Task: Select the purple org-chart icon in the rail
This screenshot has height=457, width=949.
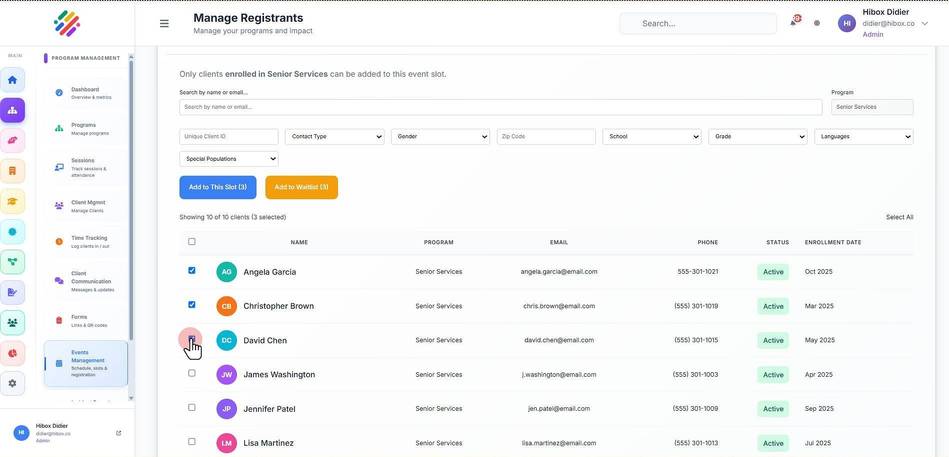Action: click(12, 110)
